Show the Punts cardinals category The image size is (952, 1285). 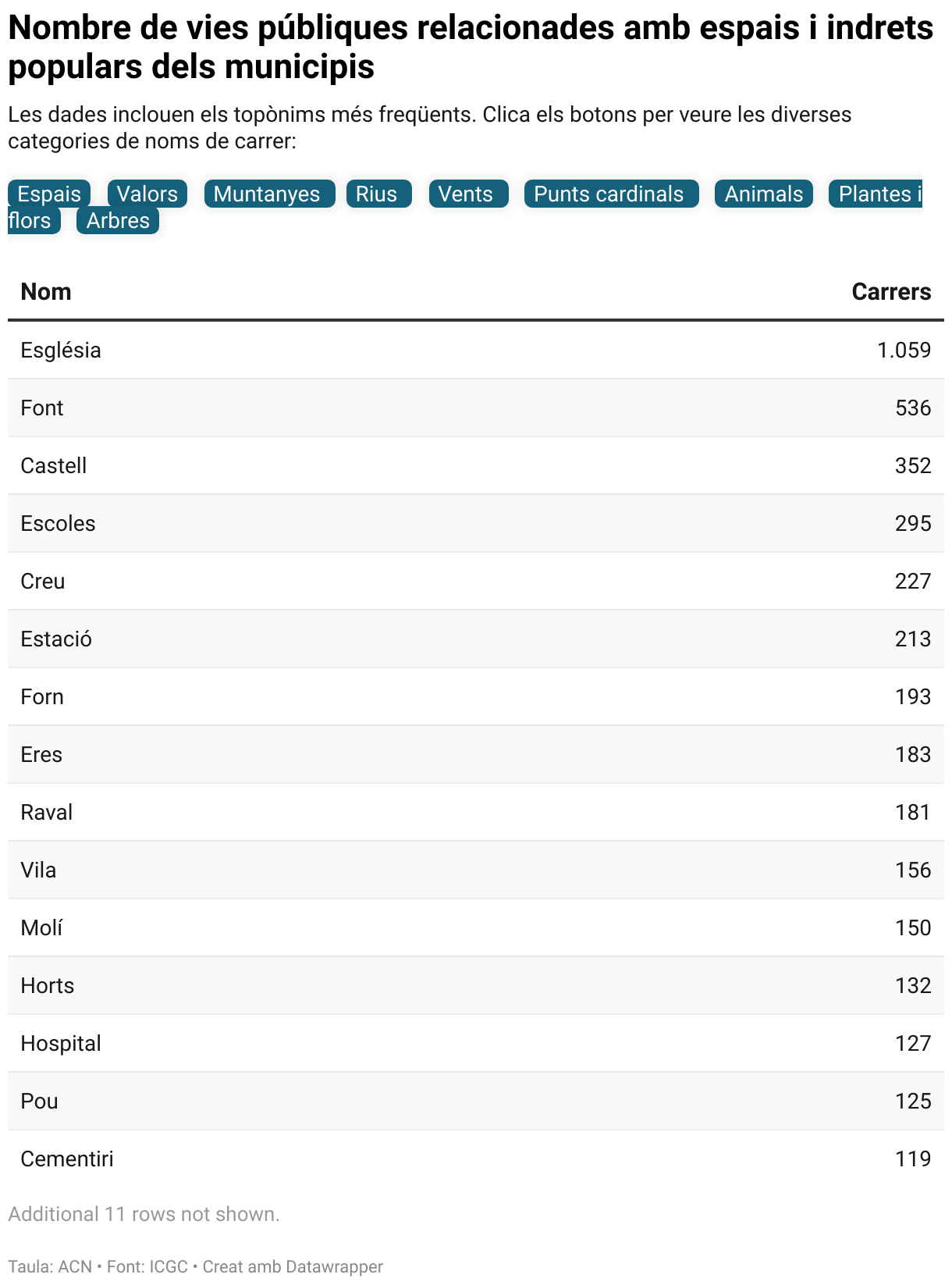coord(611,194)
